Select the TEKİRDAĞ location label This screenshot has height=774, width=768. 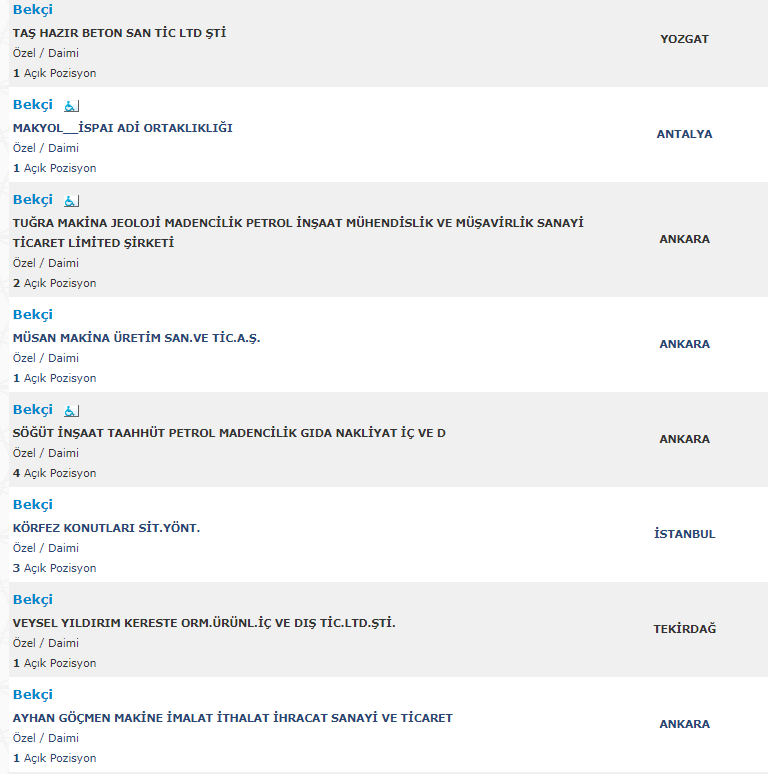click(685, 629)
